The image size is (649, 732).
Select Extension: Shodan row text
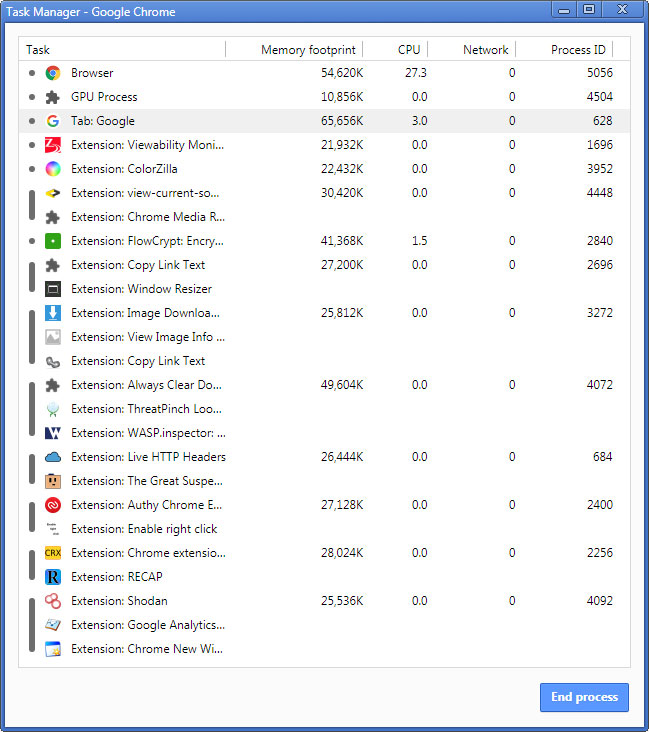coord(119,601)
